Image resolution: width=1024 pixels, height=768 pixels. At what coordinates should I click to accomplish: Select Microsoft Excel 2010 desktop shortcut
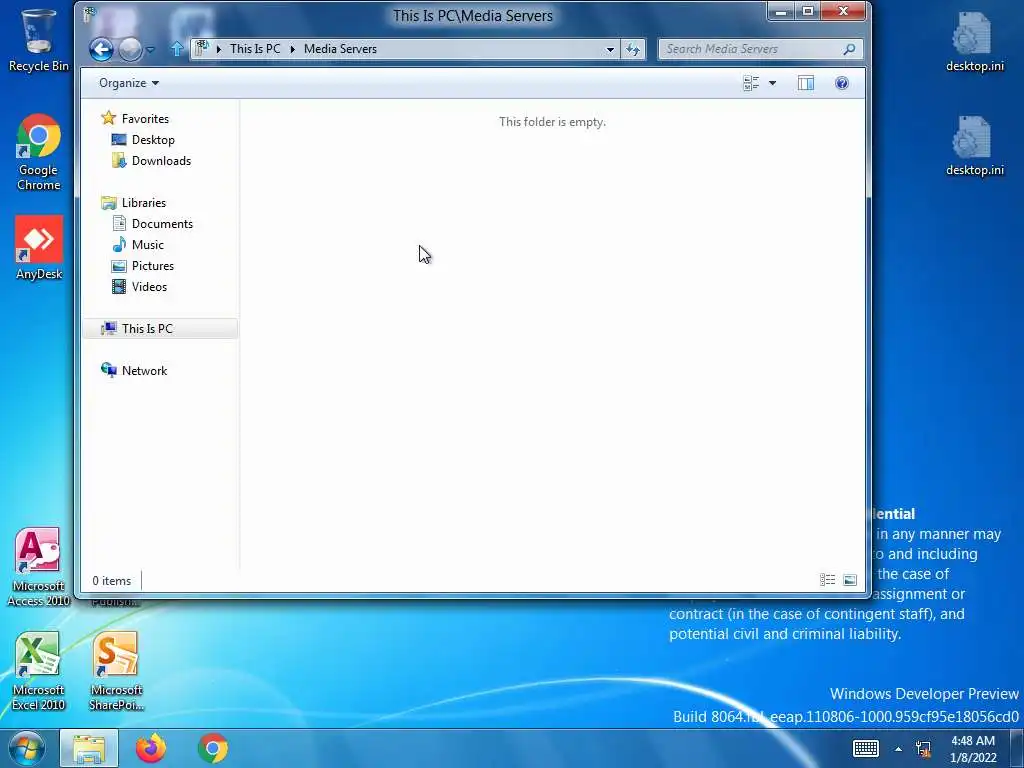pos(38,671)
